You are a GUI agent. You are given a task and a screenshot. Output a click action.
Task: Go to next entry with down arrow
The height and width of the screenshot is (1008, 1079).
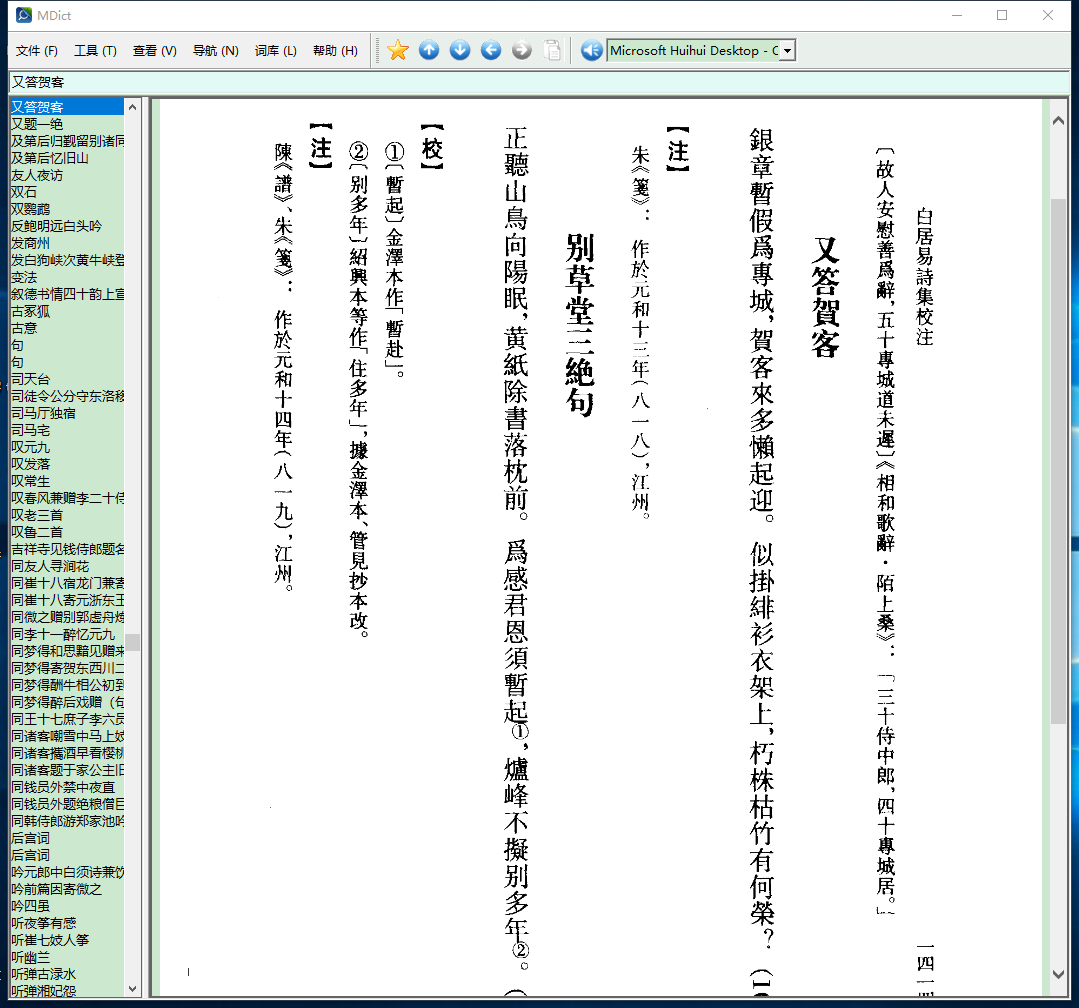click(460, 50)
